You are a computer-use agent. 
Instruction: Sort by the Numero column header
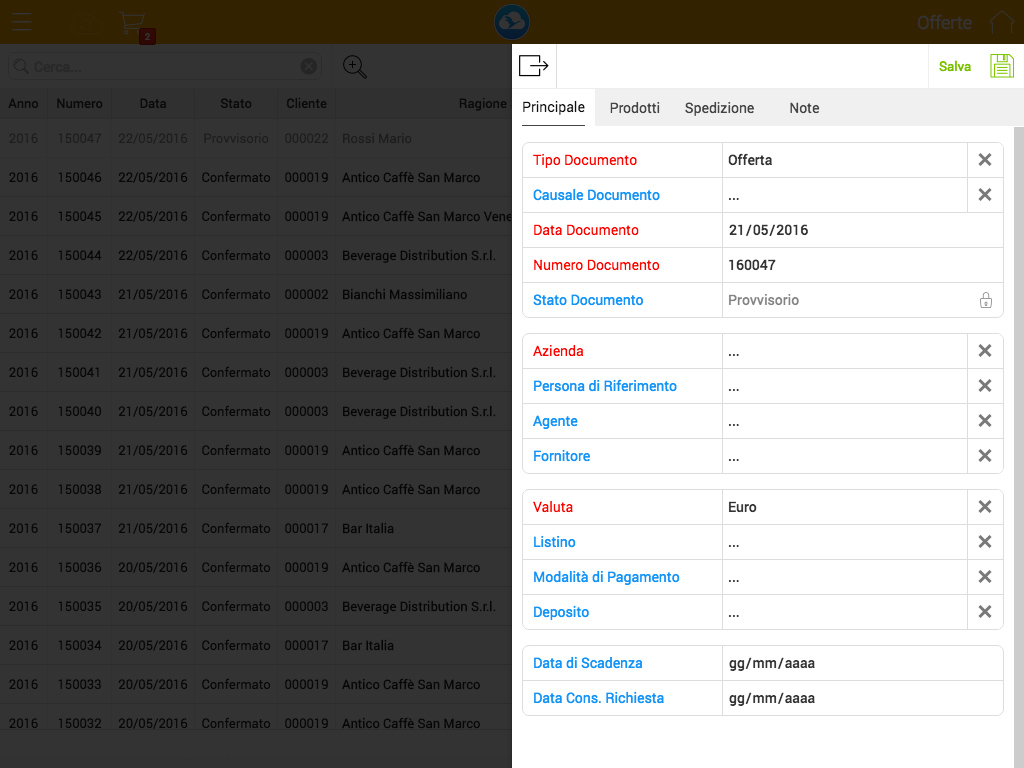coord(79,103)
